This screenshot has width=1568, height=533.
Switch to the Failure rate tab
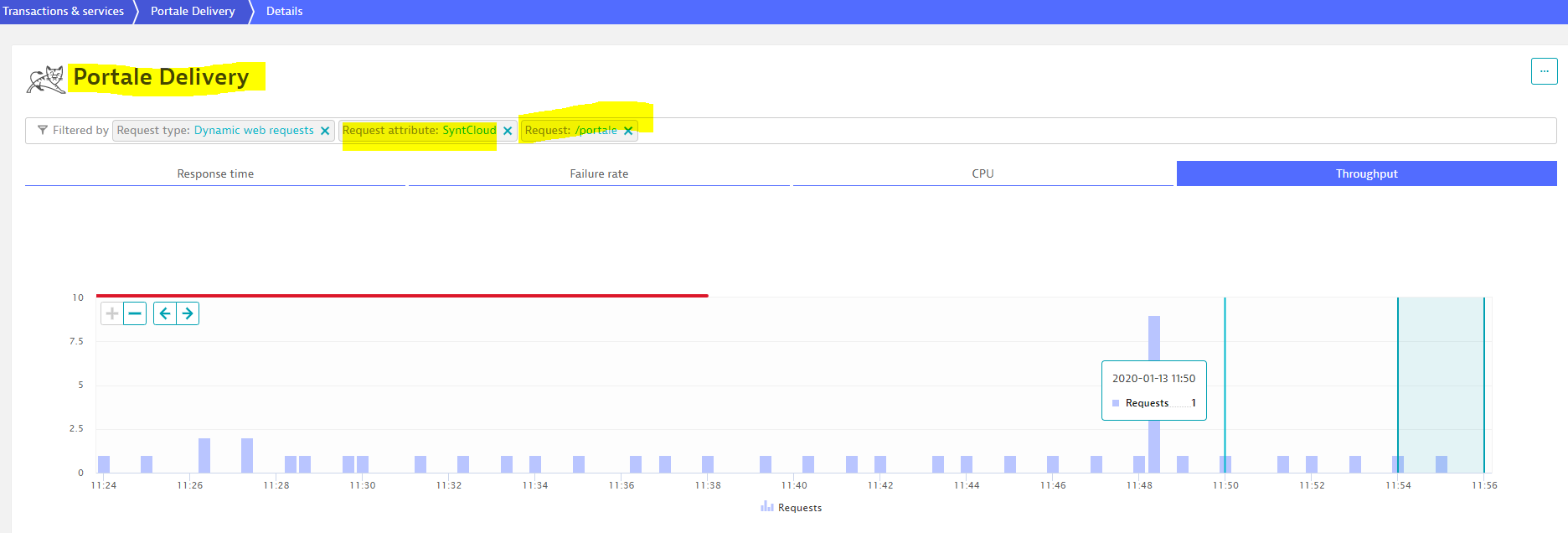tap(599, 173)
